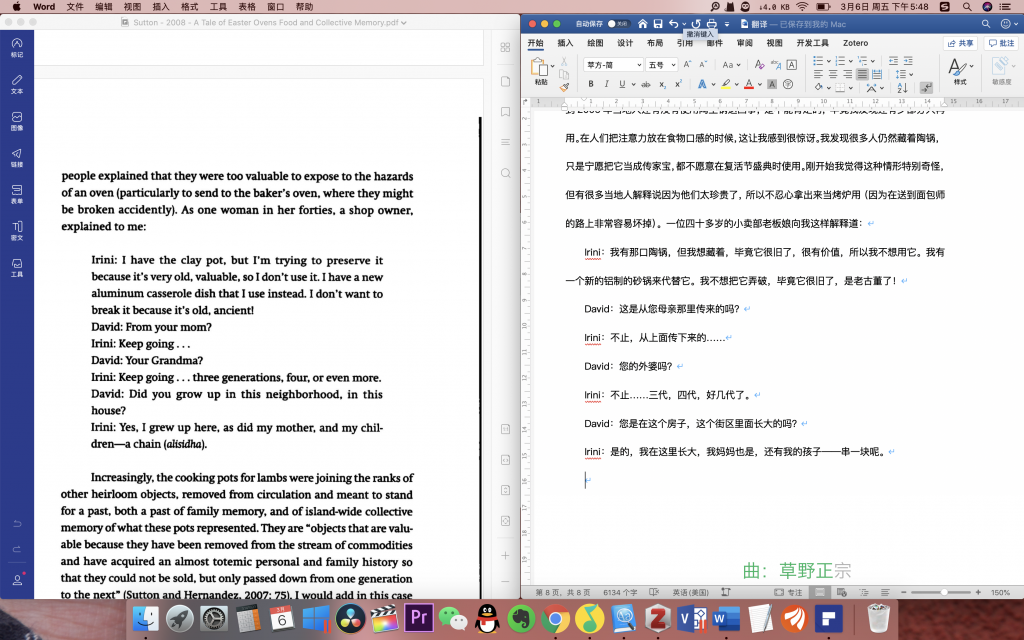This screenshot has height=640, width=1024.
Task: Select the 文本 text tool in PDF sidebar
Action: (x=17, y=83)
